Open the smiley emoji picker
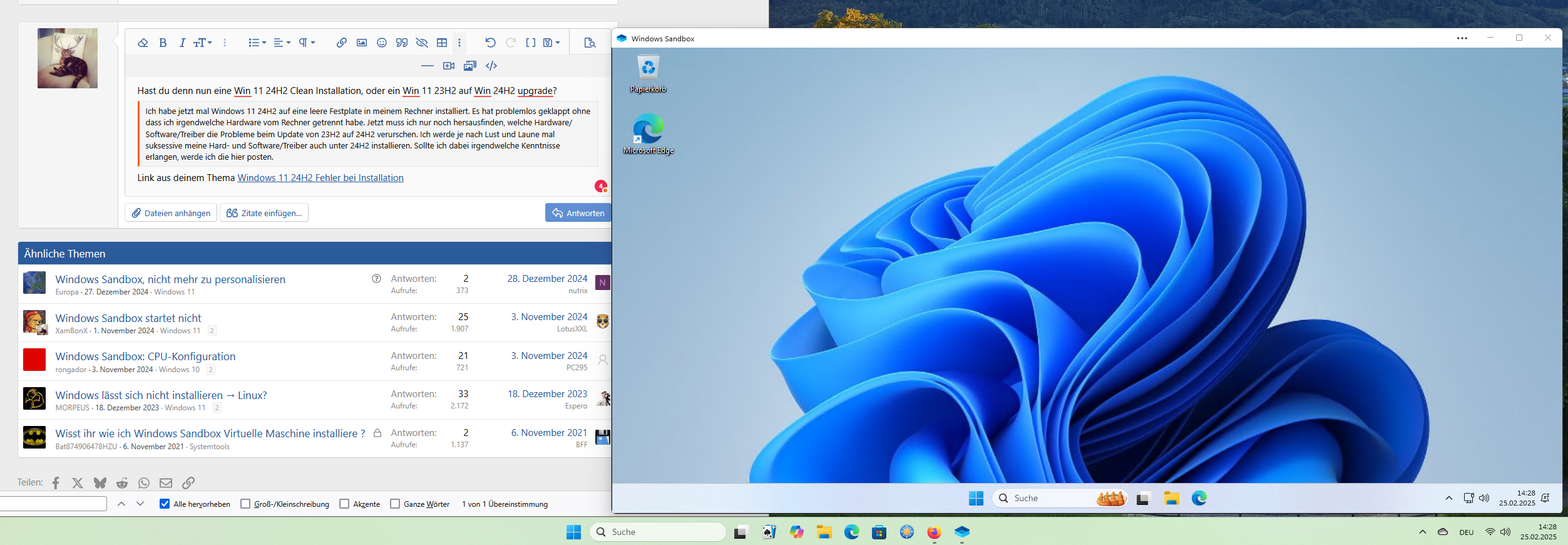Image resolution: width=1568 pixels, height=545 pixels. click(x=382, y=43)
